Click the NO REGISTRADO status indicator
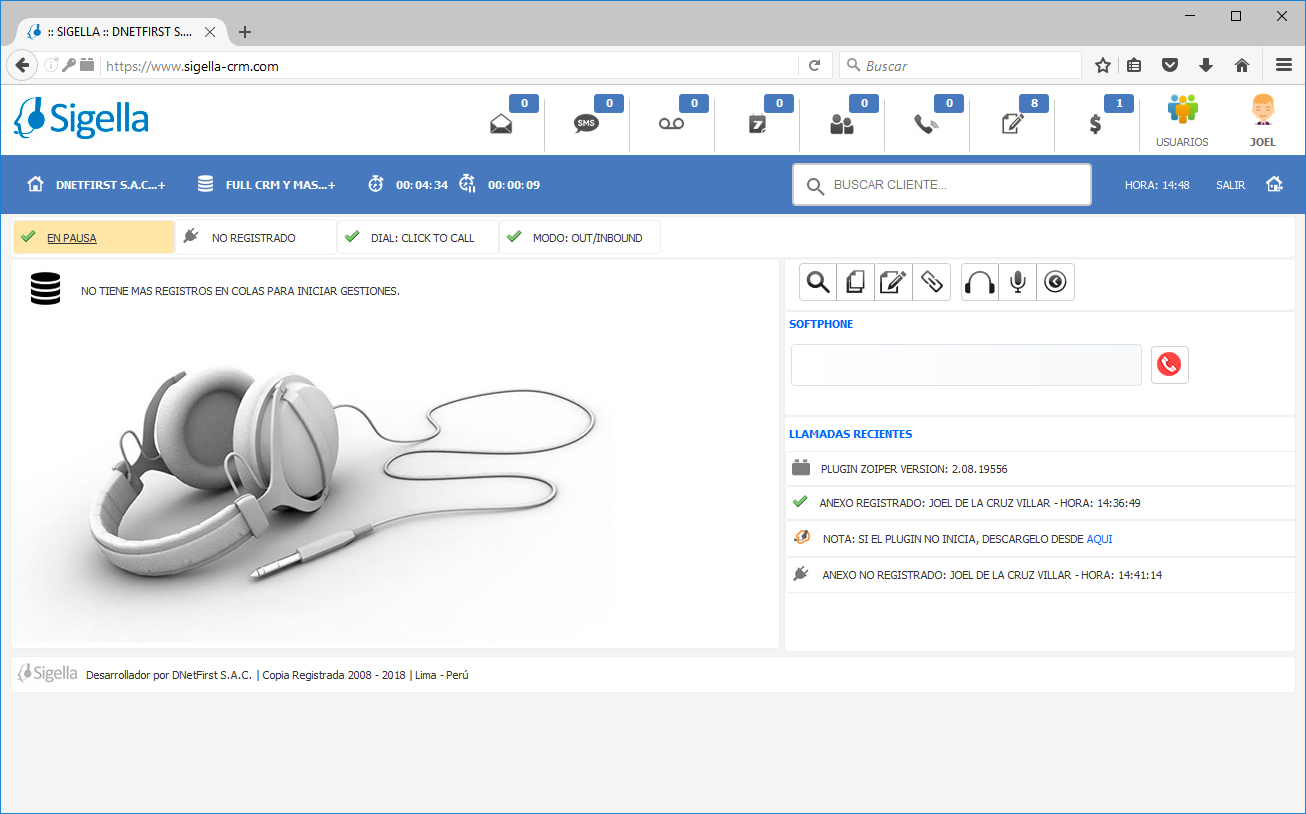 pyautogui.click(x=256, y=238)
